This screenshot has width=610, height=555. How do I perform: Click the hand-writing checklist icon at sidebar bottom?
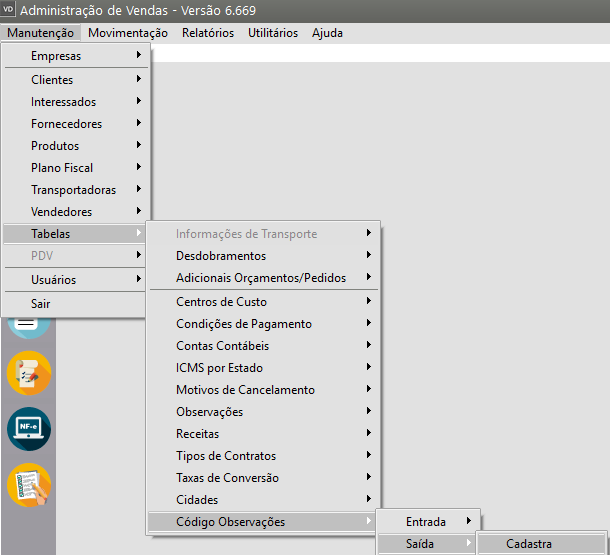[x=28, y=486]
